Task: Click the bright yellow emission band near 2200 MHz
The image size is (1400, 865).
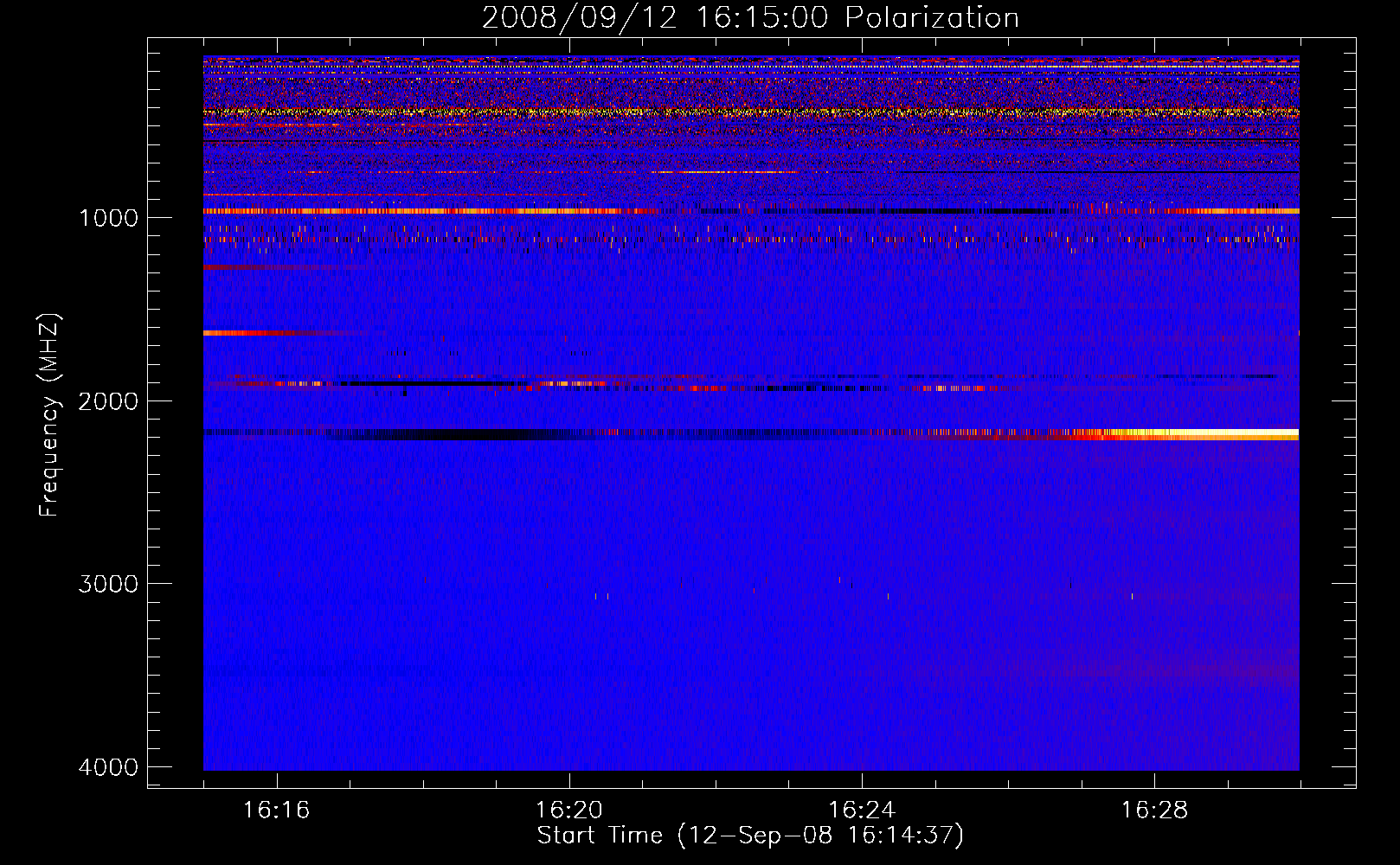Action: tap(1185, 433)
